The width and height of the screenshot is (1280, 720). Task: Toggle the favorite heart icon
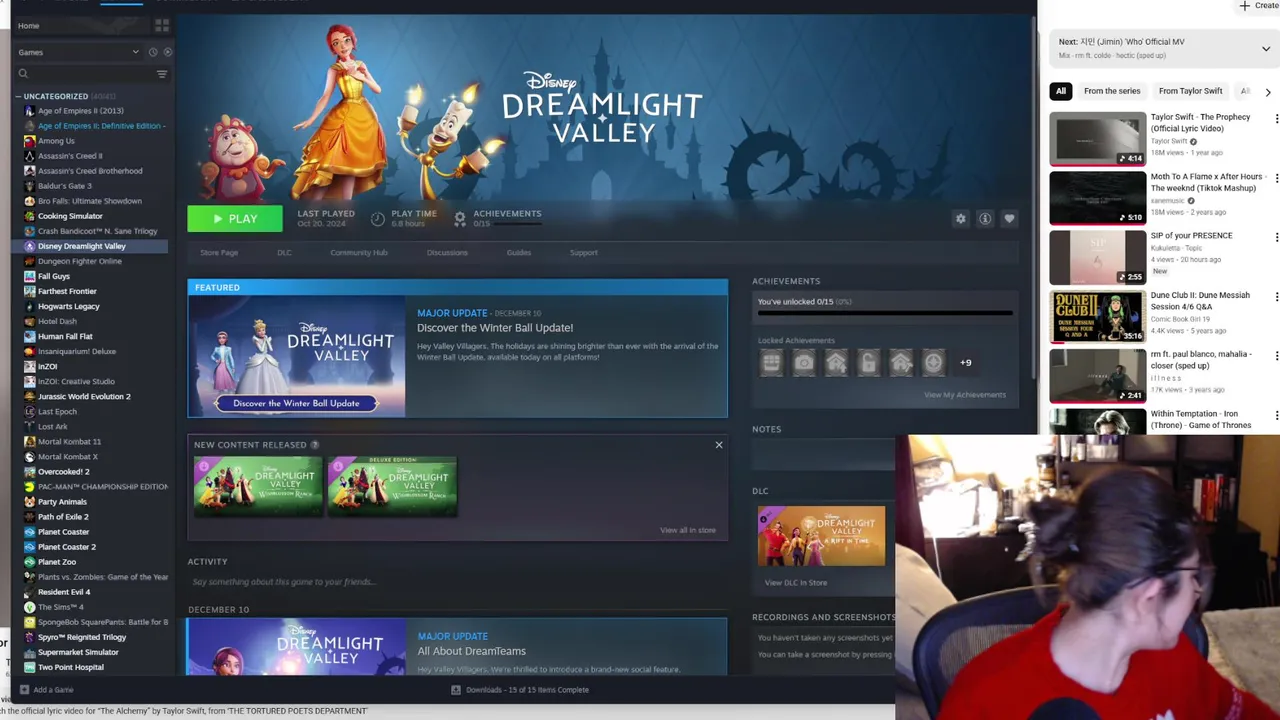click(1009, 219)
